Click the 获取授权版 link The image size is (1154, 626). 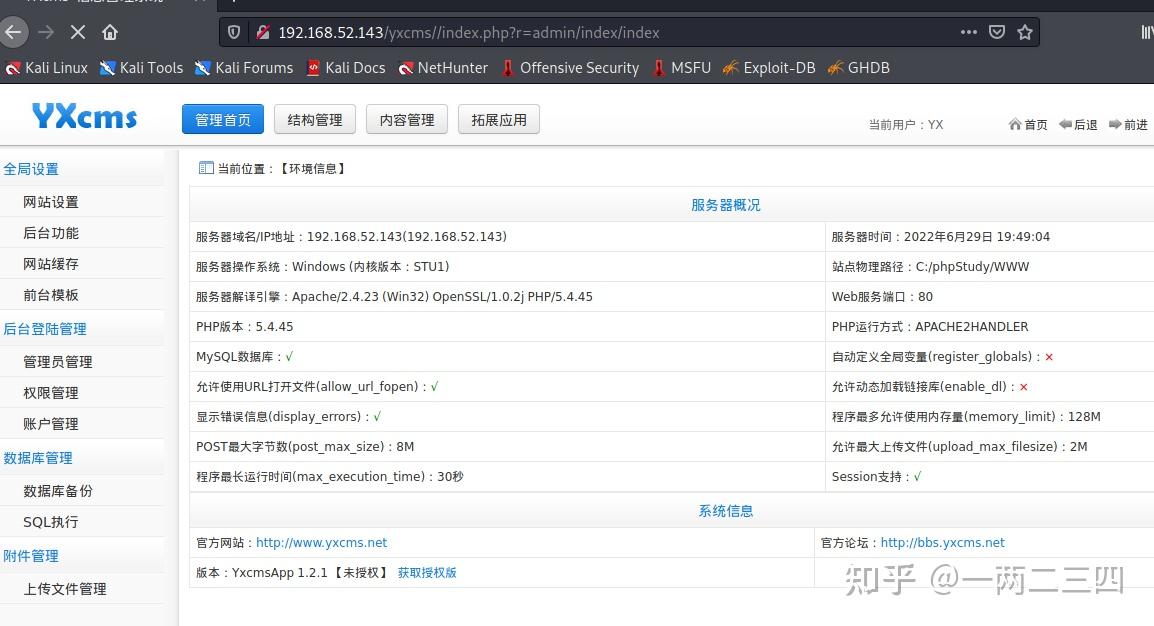(x=427, y=572)
